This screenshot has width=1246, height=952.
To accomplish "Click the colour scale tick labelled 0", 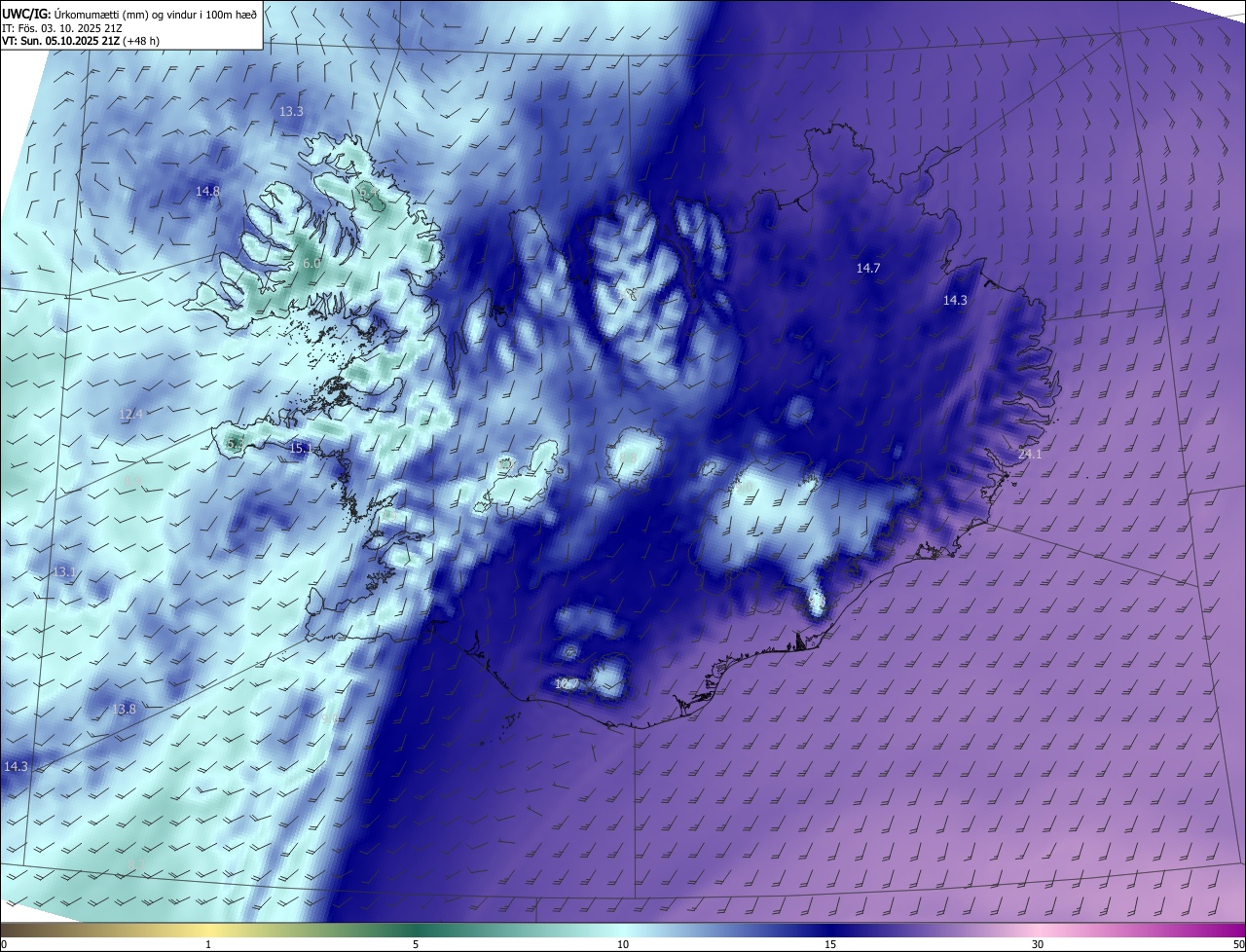I will [x=3, y=944].
